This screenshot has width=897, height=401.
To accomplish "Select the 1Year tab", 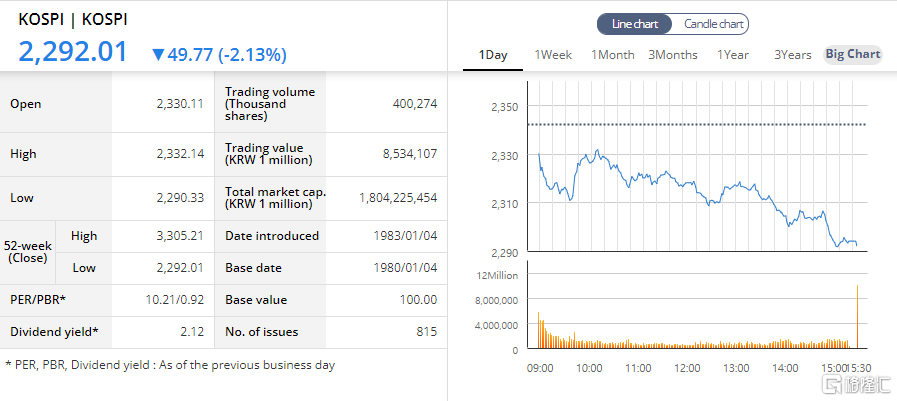I will pos(733,55).
